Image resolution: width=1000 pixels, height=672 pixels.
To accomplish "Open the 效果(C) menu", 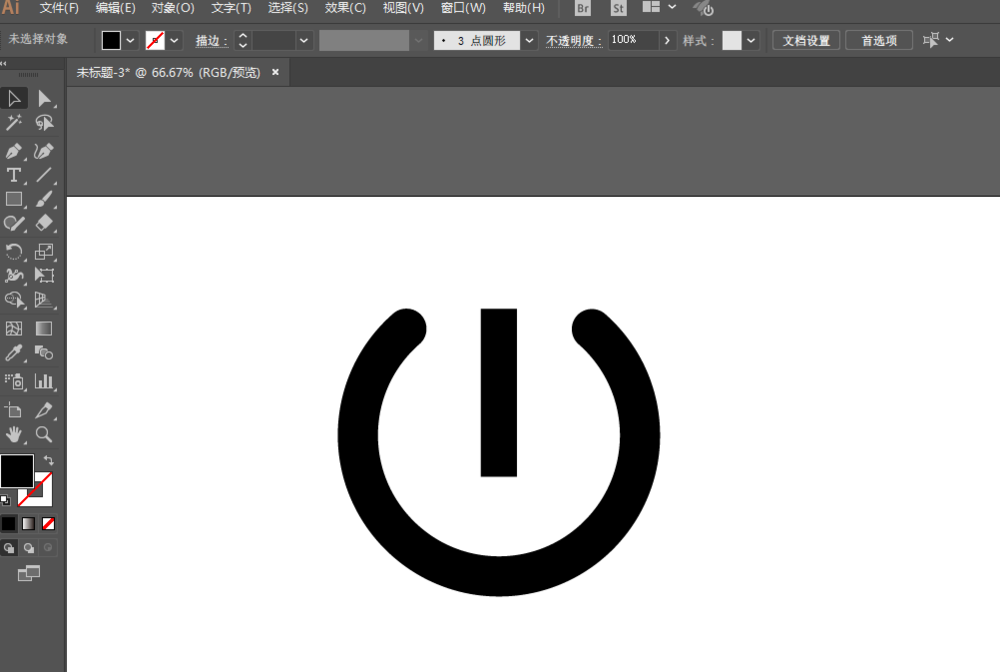I will [345, 8].
